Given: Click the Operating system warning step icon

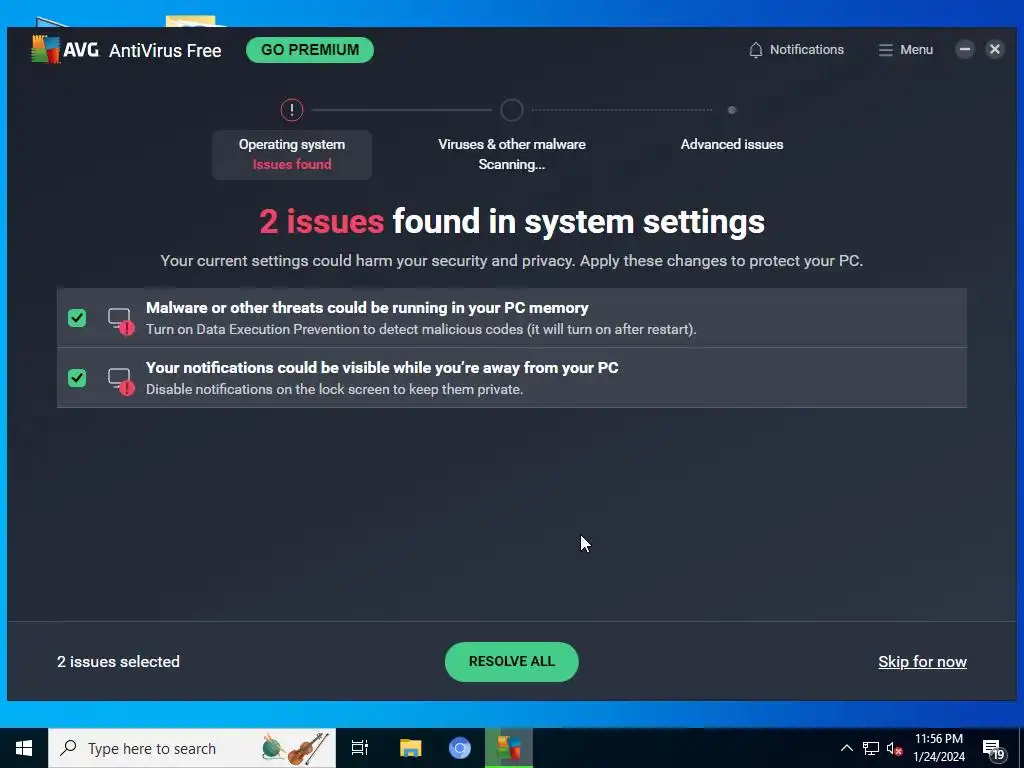Looking at the screenshot, I should point(292,110).
